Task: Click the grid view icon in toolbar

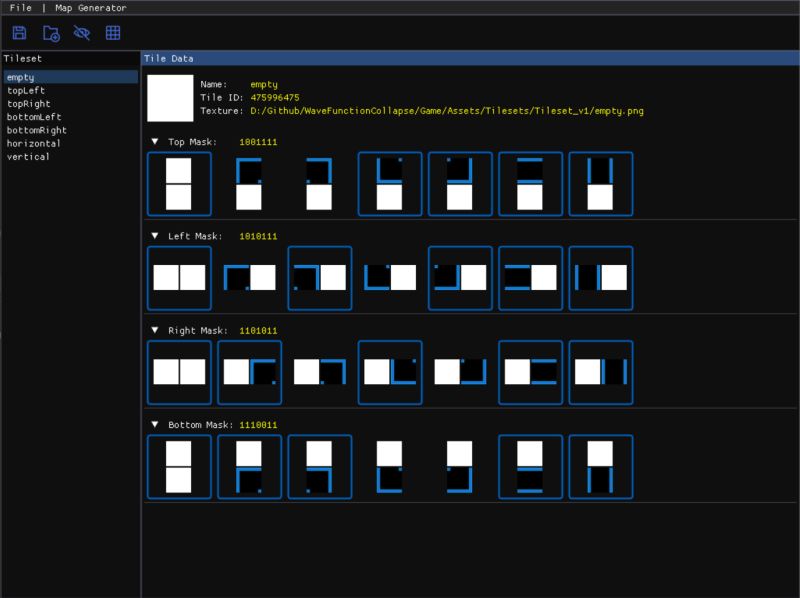Action: point(113,33)
